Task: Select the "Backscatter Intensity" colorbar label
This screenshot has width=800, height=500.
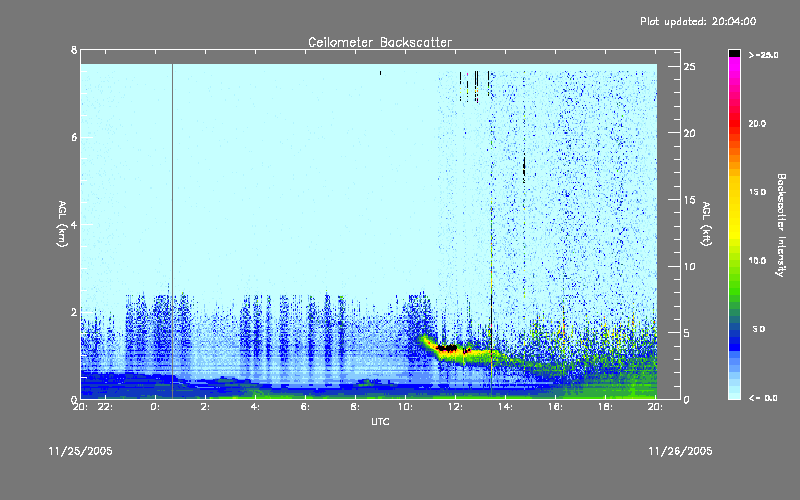Action: point(781,225)
